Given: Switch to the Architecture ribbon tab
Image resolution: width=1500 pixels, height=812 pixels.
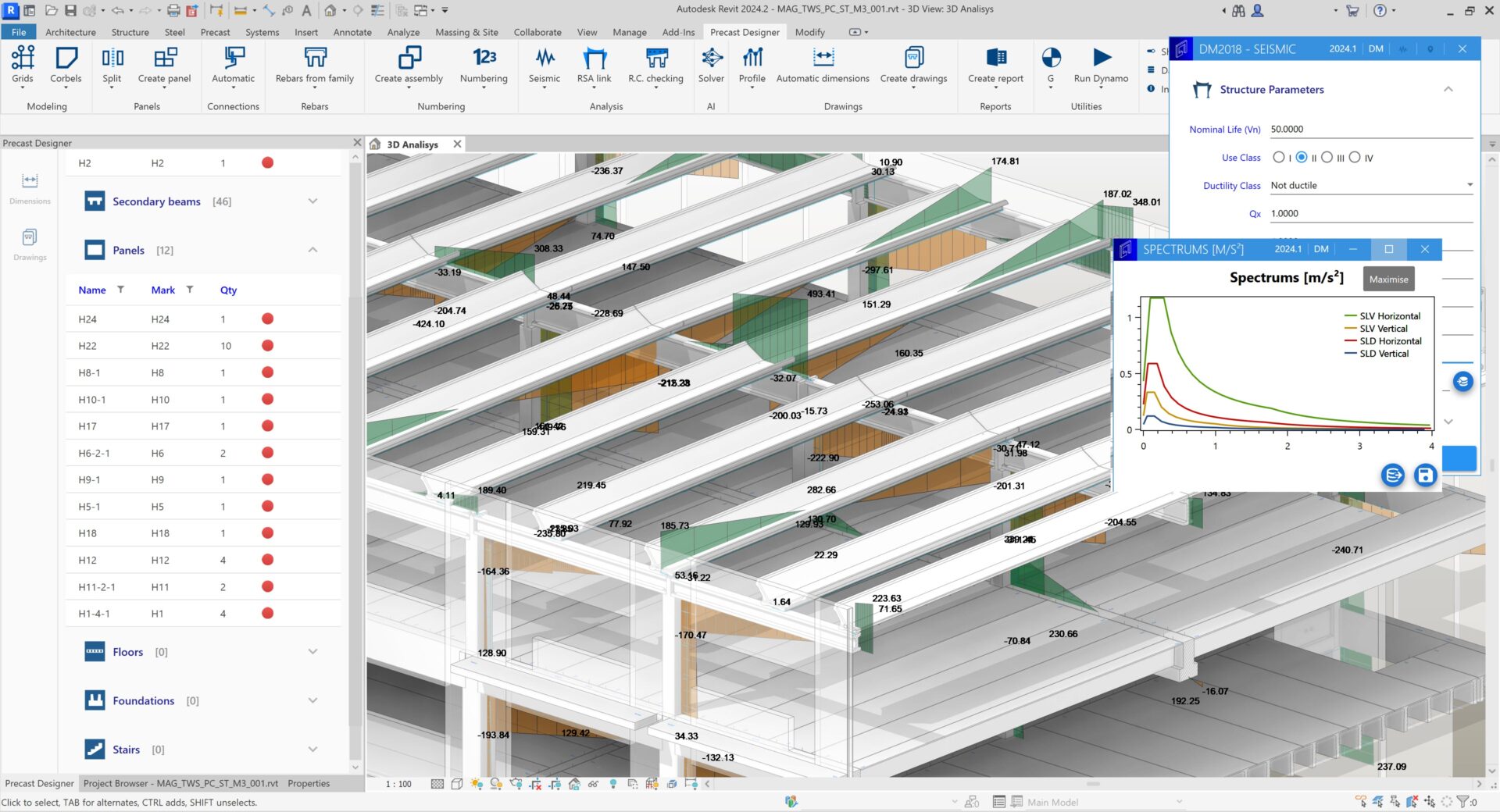Looking at the screenshot, I should tap(70, 32).
